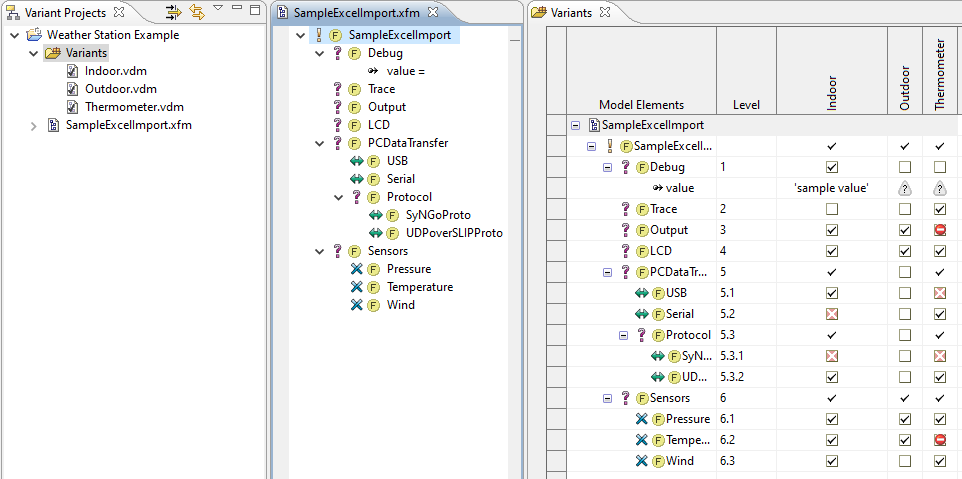Select Thermometer.vdm in project tree
This screenshot has width=962, height=479.
(x=134, y=107)
